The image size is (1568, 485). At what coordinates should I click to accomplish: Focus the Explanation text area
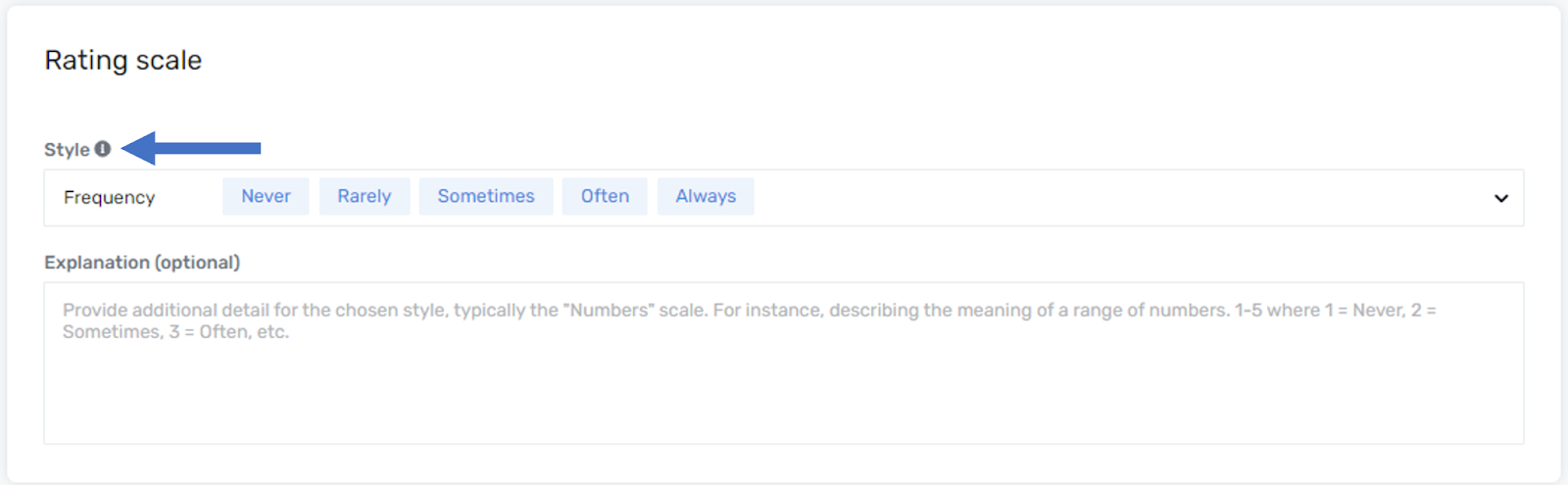coord(784,364)
